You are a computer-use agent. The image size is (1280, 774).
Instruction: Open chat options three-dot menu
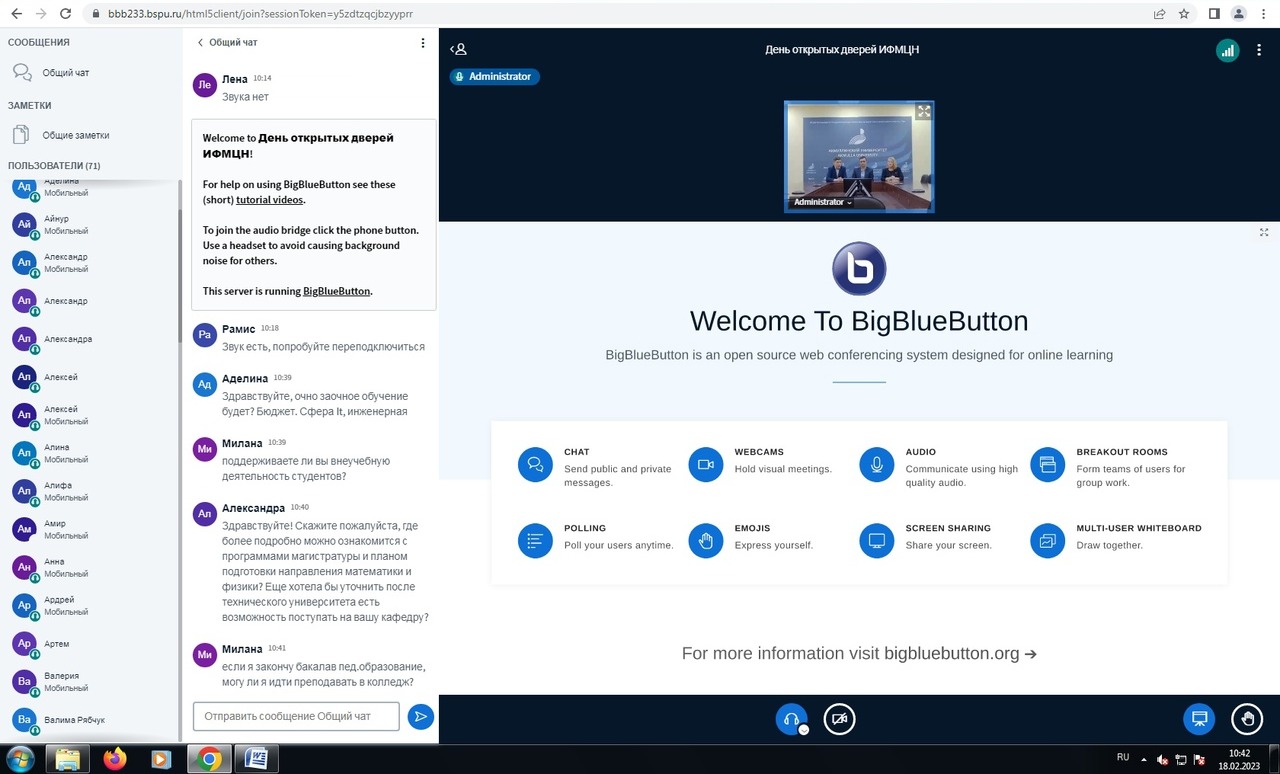[423, 43]
